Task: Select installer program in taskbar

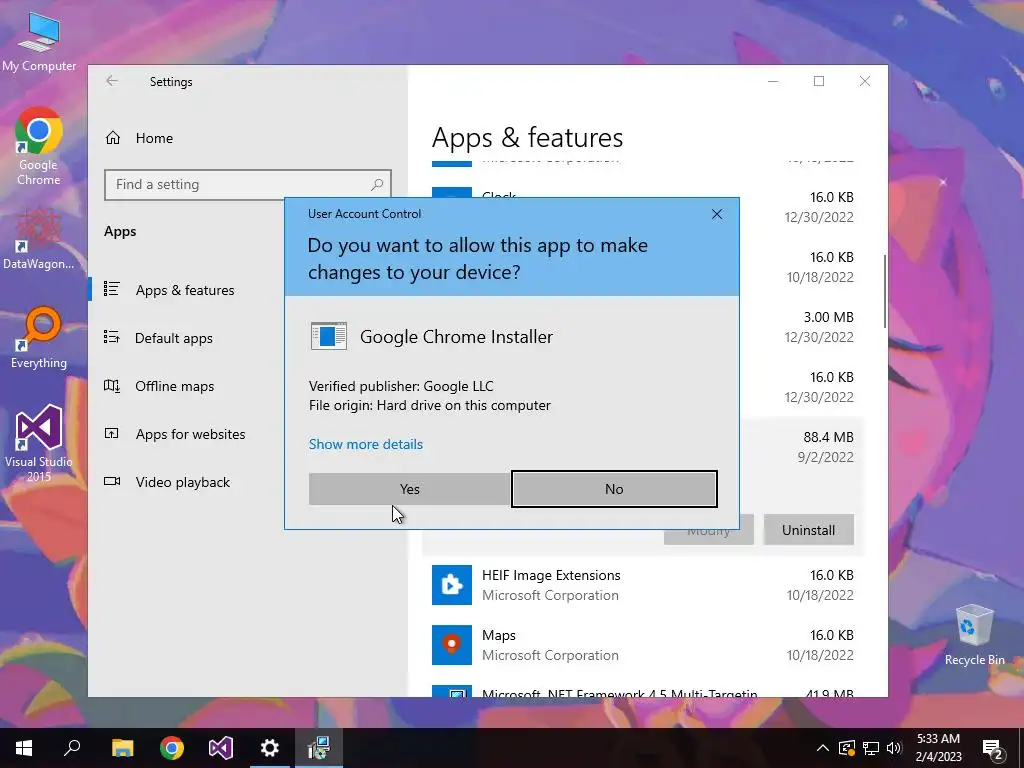Action: click(x=319, y=748)
